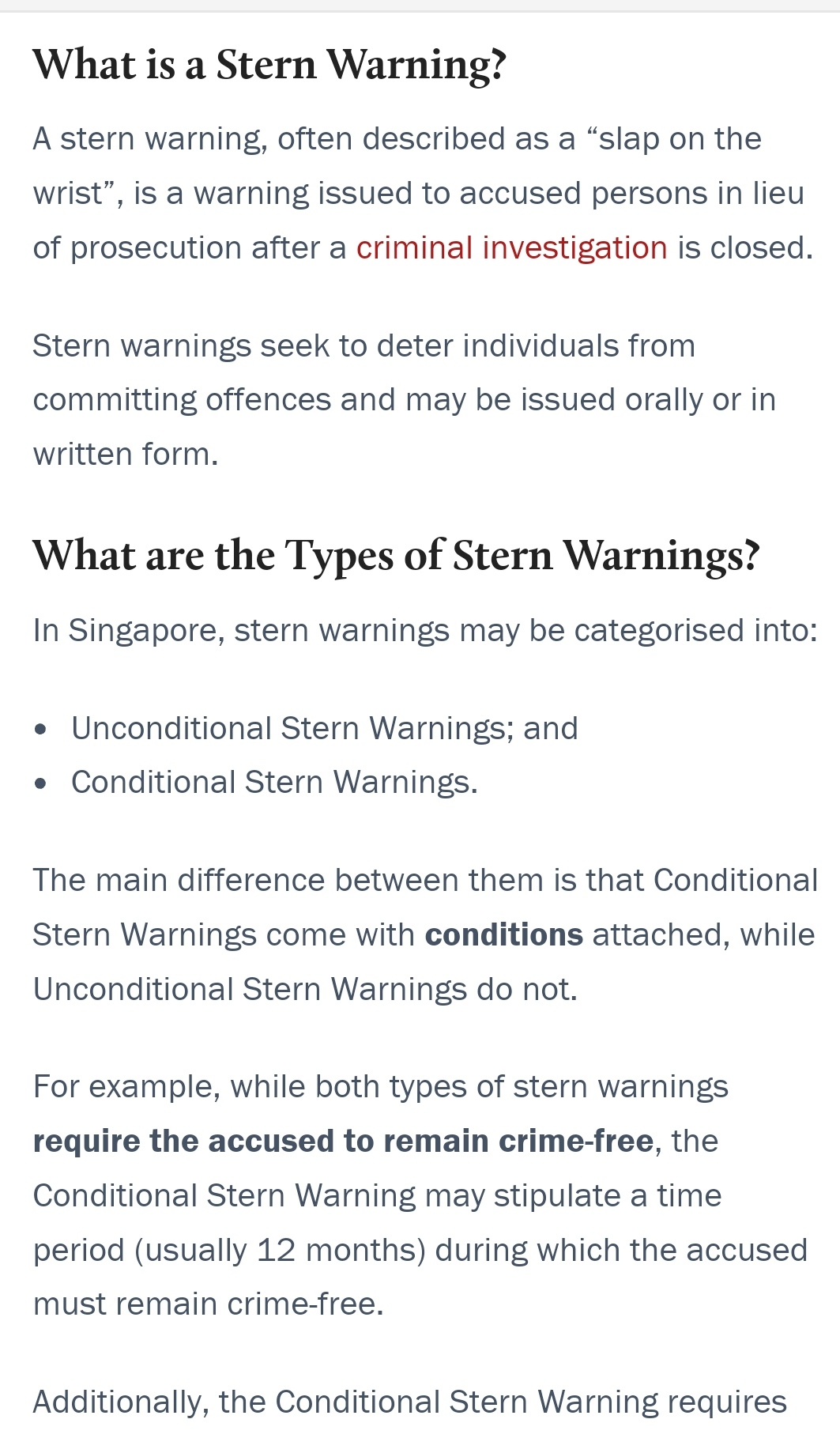Click the bold word 'conditions'
This screenshot has height=1438, width=840.
point(504,935)
